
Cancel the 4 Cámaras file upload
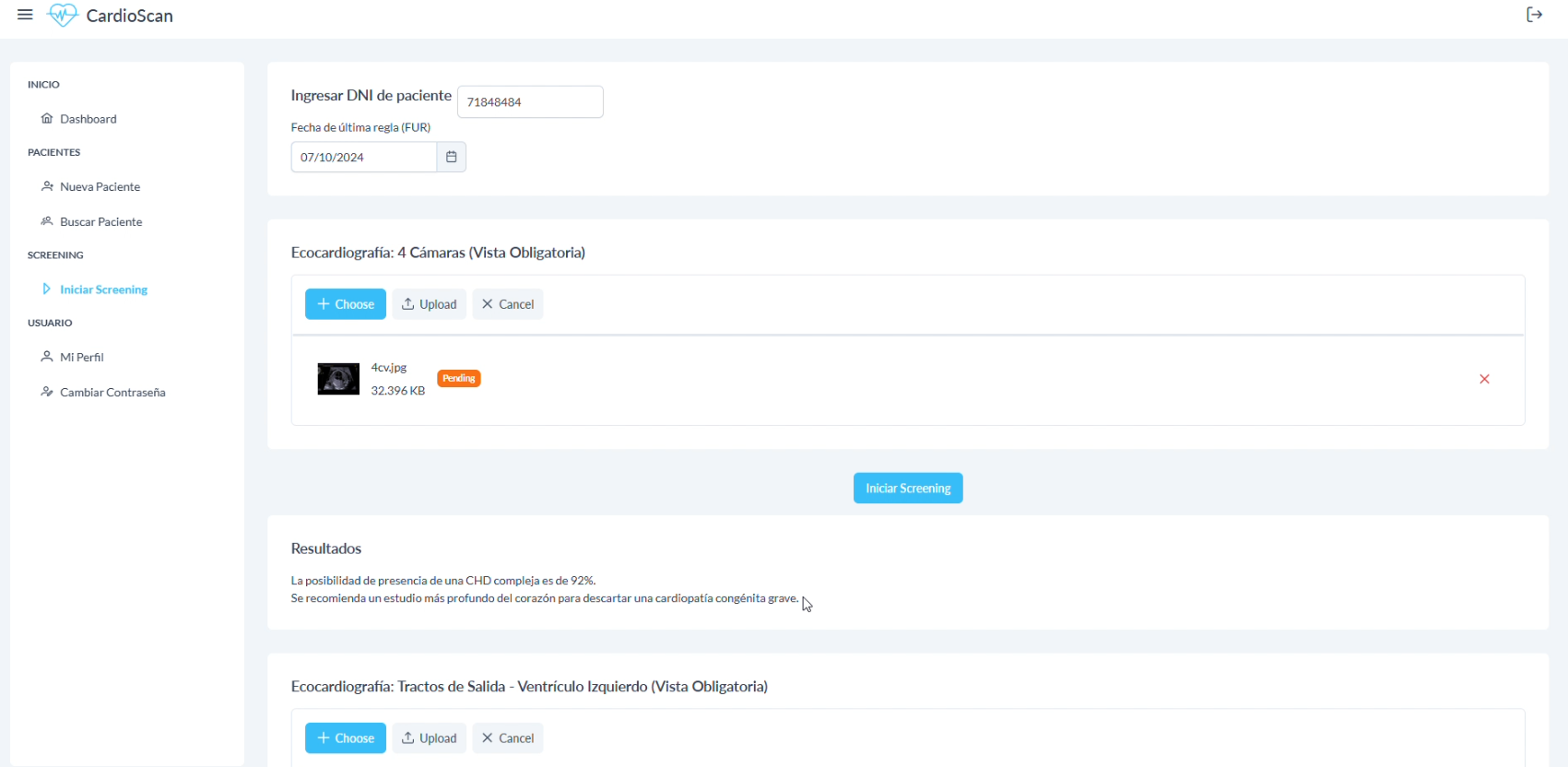[508, 304]
